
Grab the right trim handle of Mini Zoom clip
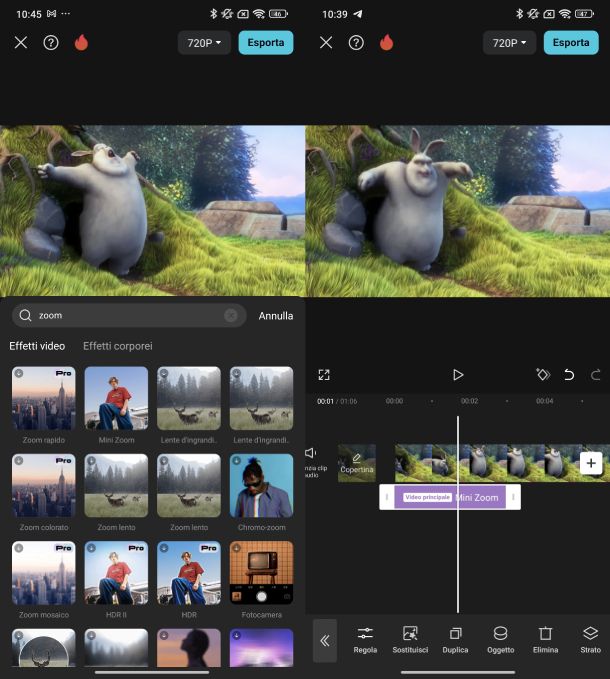point(513,497)
